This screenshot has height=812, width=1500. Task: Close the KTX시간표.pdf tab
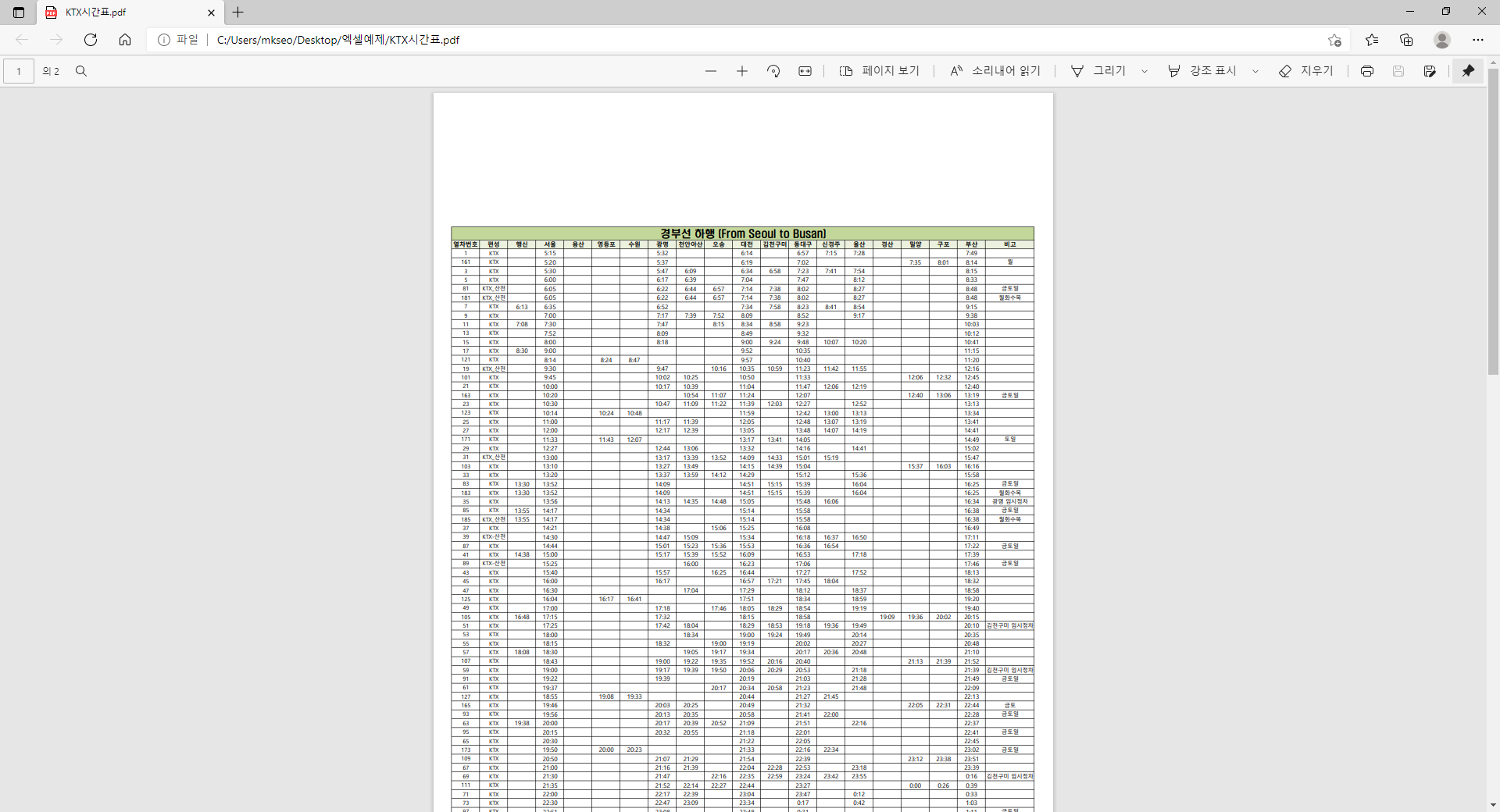pos(211,12)
